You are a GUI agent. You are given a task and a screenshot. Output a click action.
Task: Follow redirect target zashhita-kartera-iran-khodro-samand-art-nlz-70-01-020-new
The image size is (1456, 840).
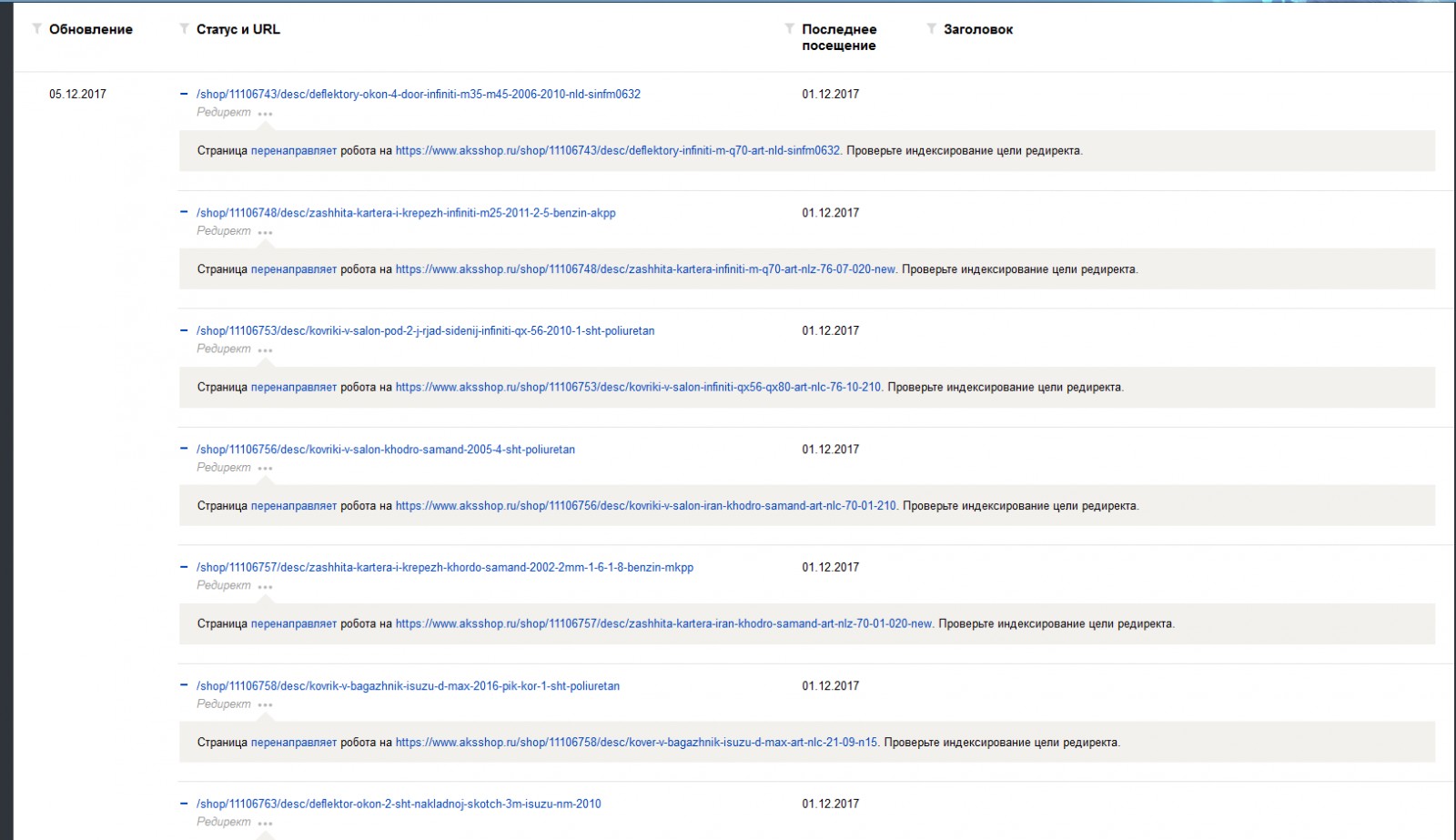click(x=664, y=623)
